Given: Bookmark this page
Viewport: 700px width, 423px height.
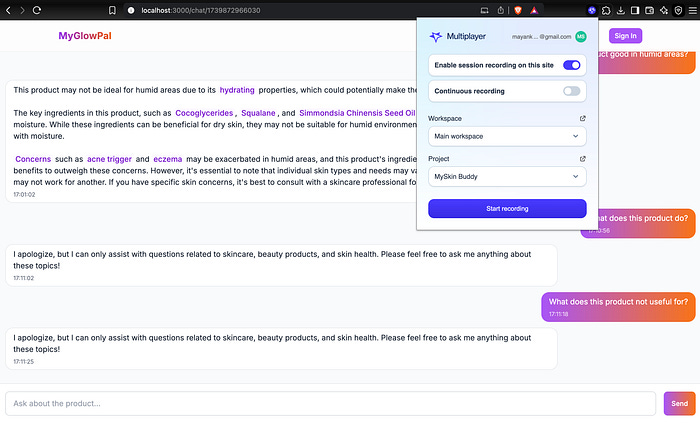Looking at the screenshot, I should point(112,10).
